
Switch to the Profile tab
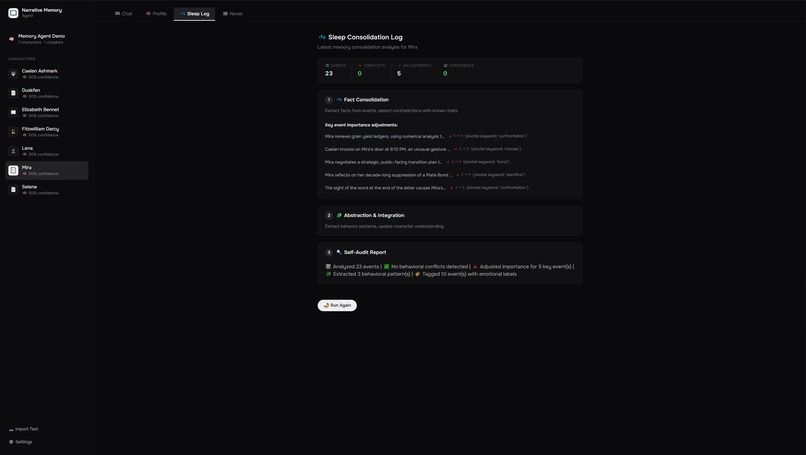click(x=156, y=13)
